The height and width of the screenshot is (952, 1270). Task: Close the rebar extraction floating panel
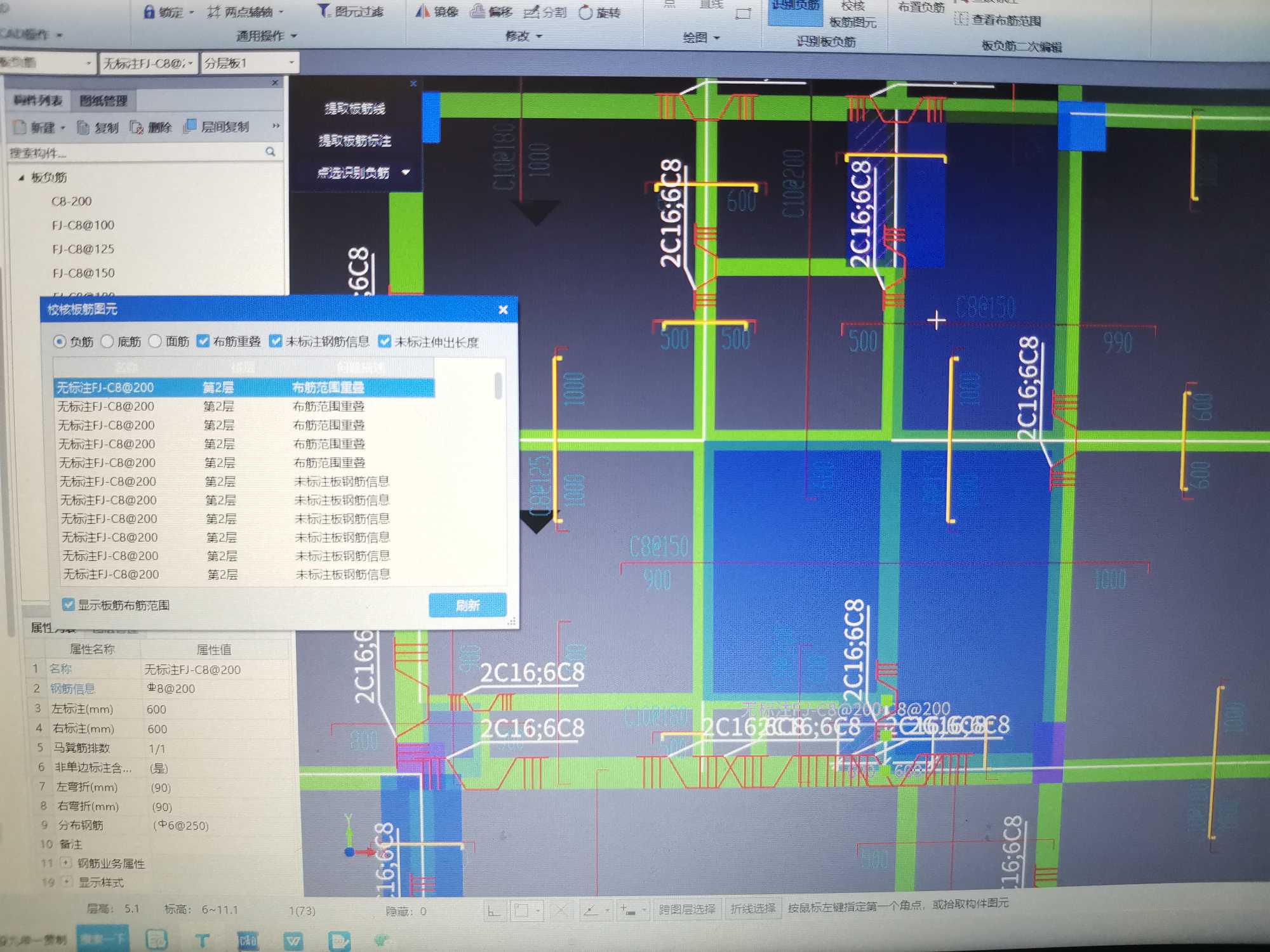tap(413, 83)
